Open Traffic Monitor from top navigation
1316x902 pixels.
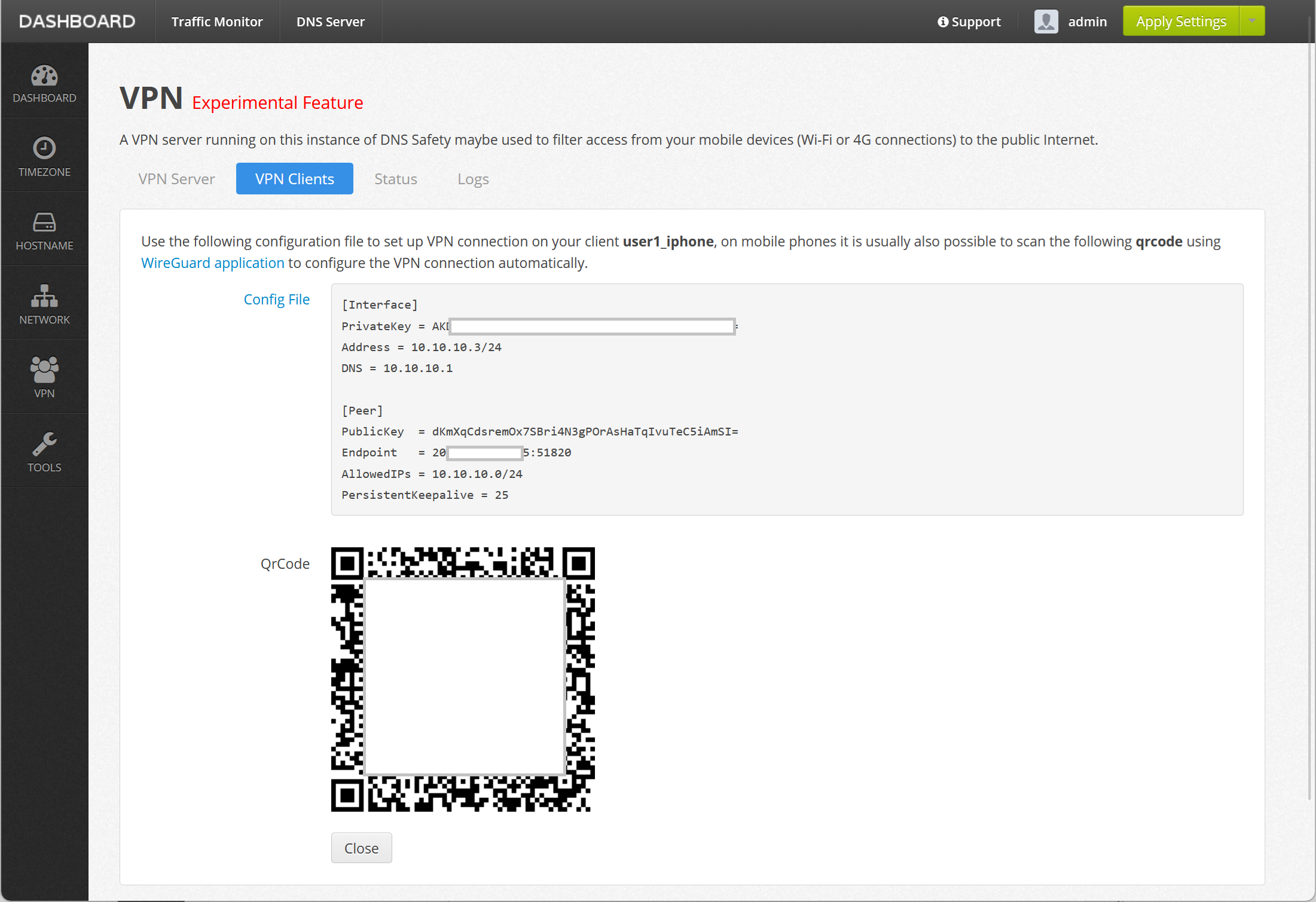217,22
